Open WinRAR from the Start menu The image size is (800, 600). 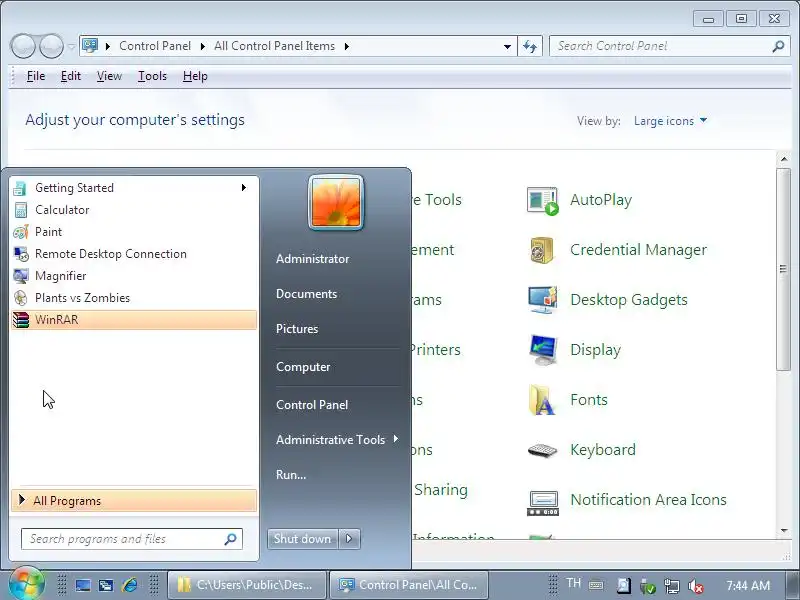pos(134,320)
